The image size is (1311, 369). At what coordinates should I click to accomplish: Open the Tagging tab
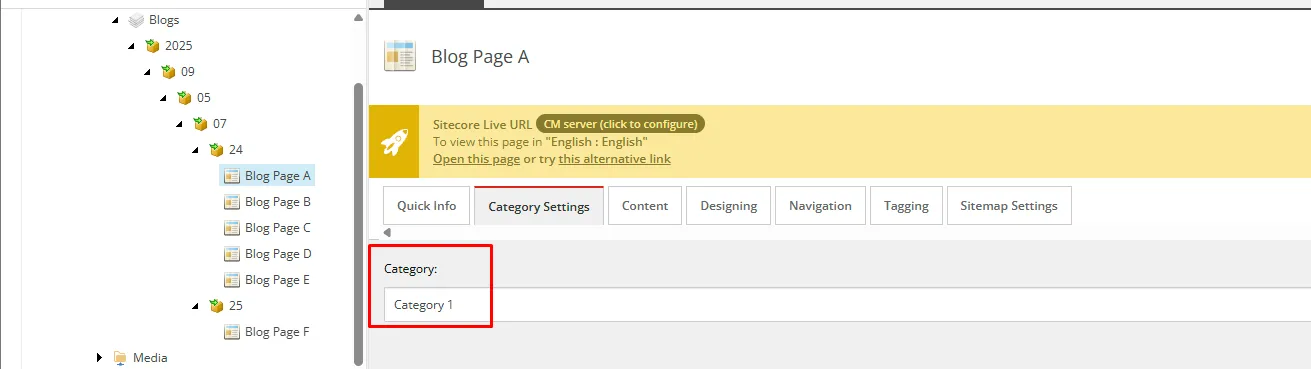906,206
